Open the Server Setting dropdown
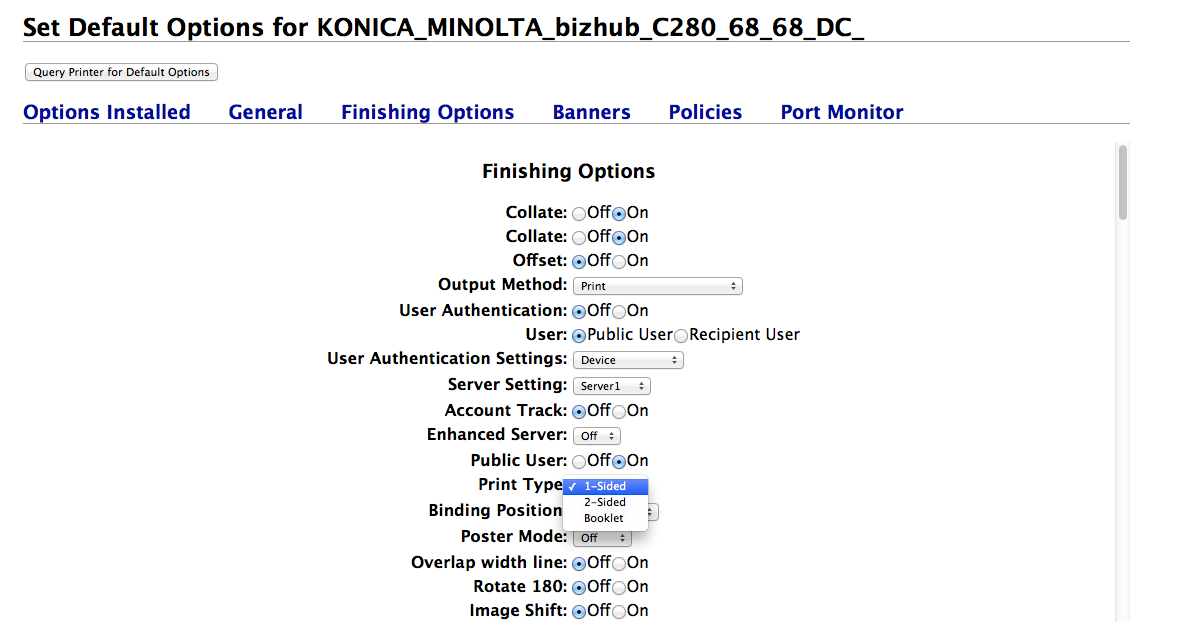 (x=612, y=386)
